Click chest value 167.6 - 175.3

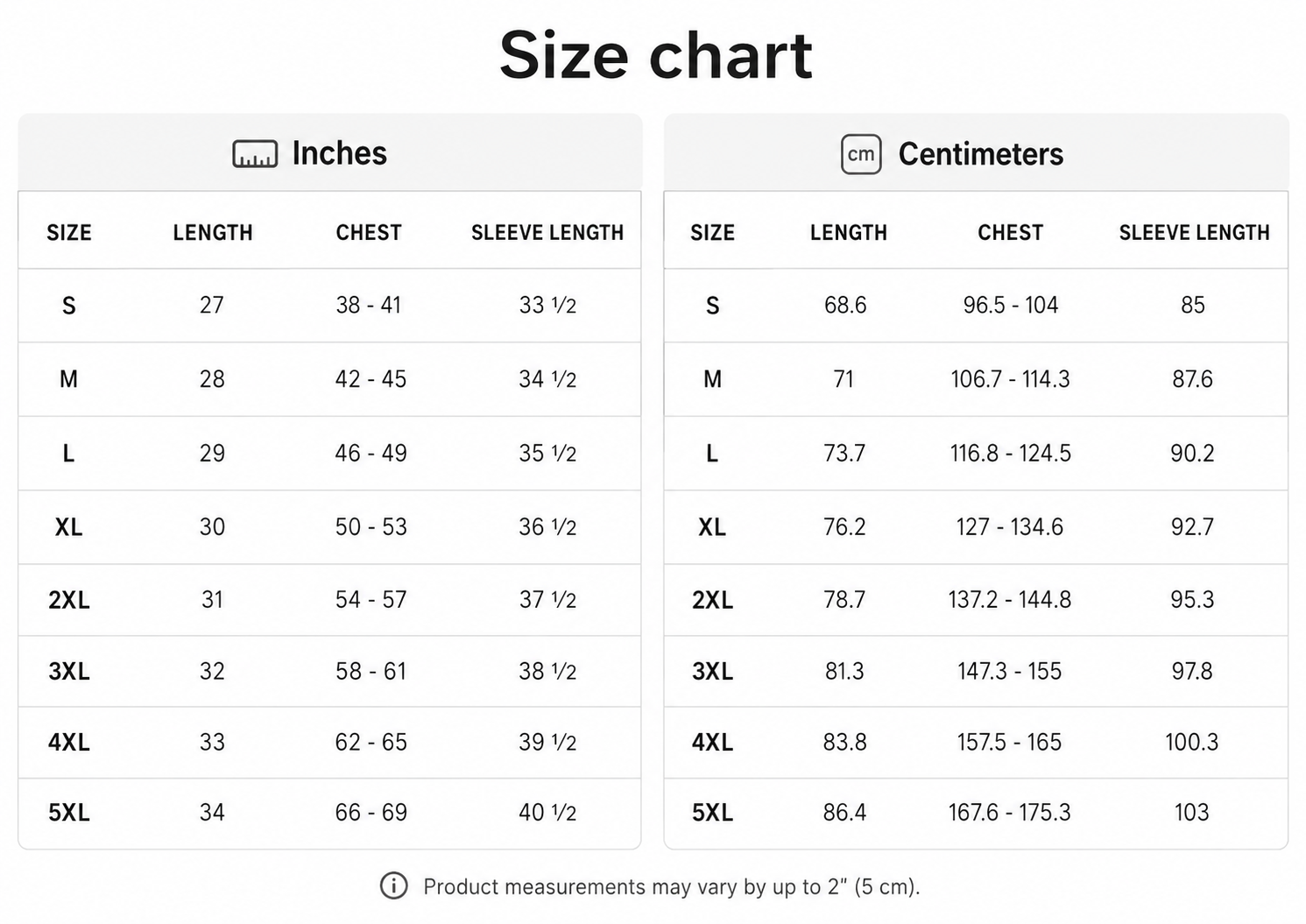pos(1010,813)
